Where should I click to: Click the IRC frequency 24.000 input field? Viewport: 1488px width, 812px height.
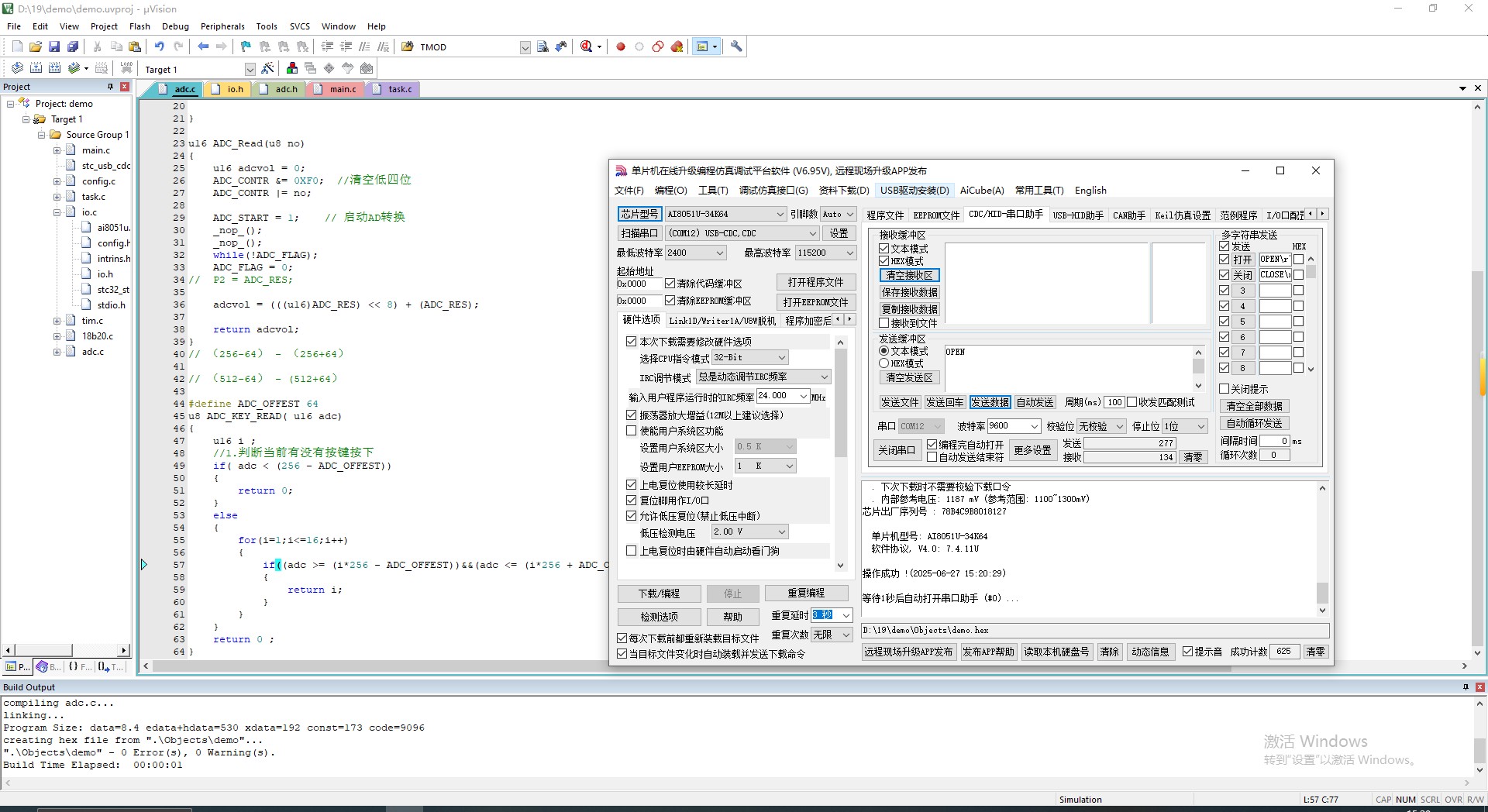[x=777, y=396]
